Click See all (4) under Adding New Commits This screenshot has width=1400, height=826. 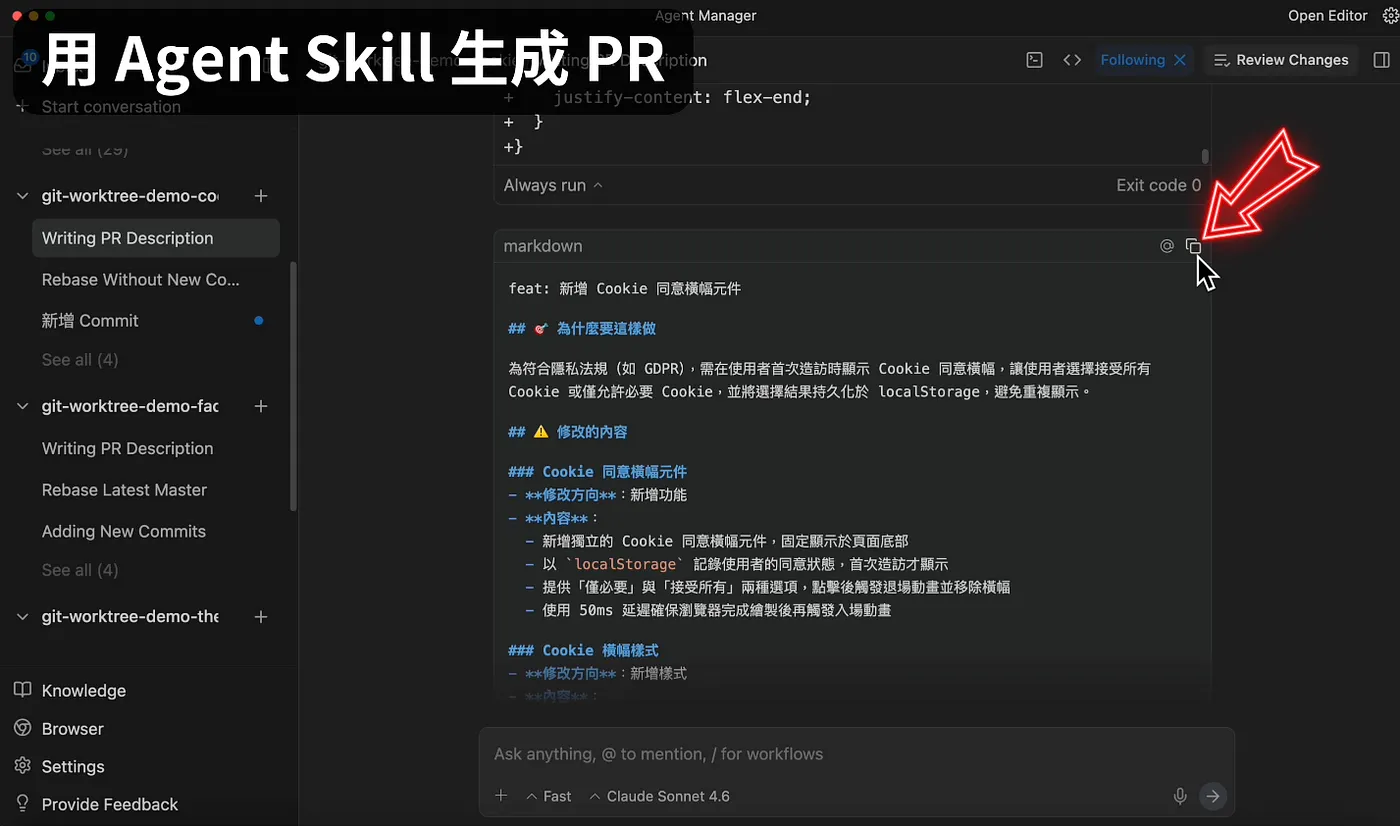coord(80,570)
